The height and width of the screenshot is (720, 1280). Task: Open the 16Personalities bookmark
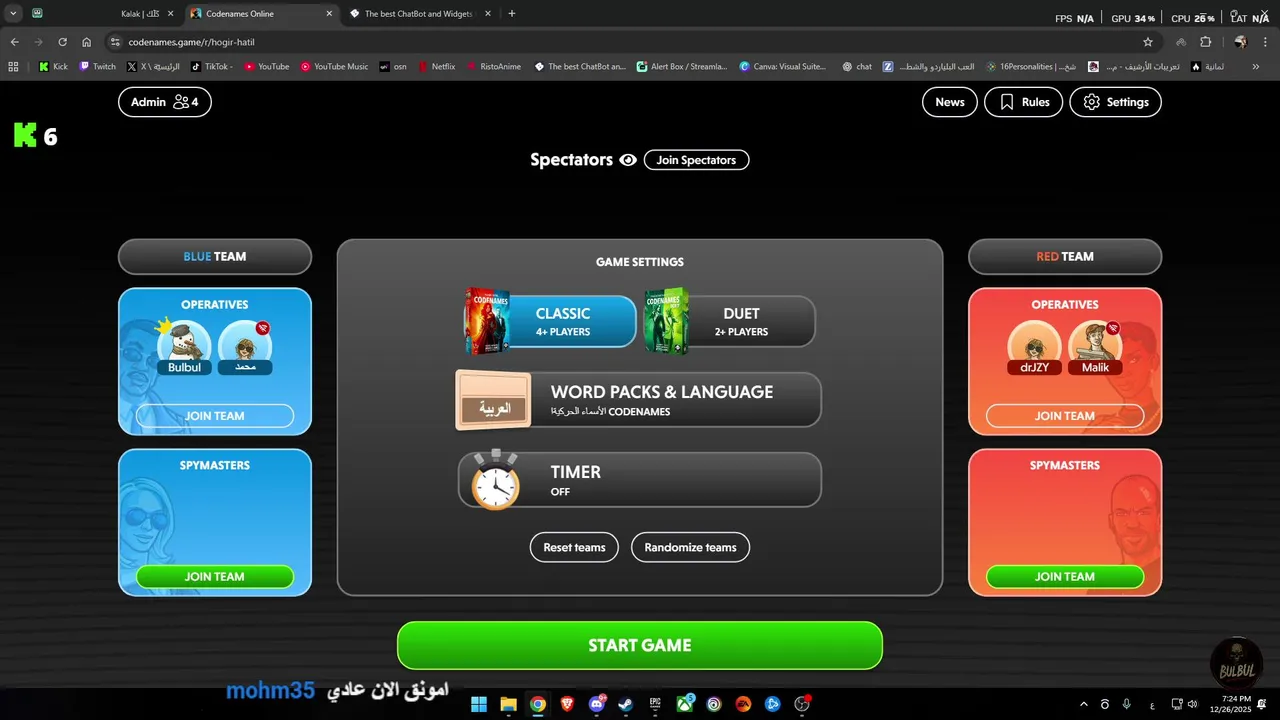pos(1031,67)
